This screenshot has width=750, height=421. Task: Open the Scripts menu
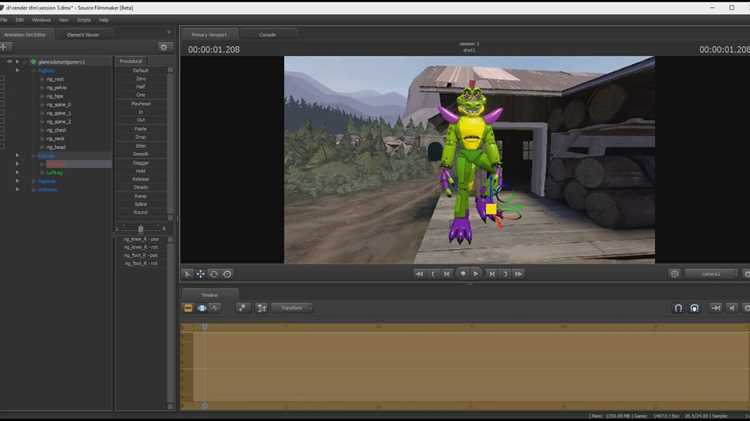point(84,20)
